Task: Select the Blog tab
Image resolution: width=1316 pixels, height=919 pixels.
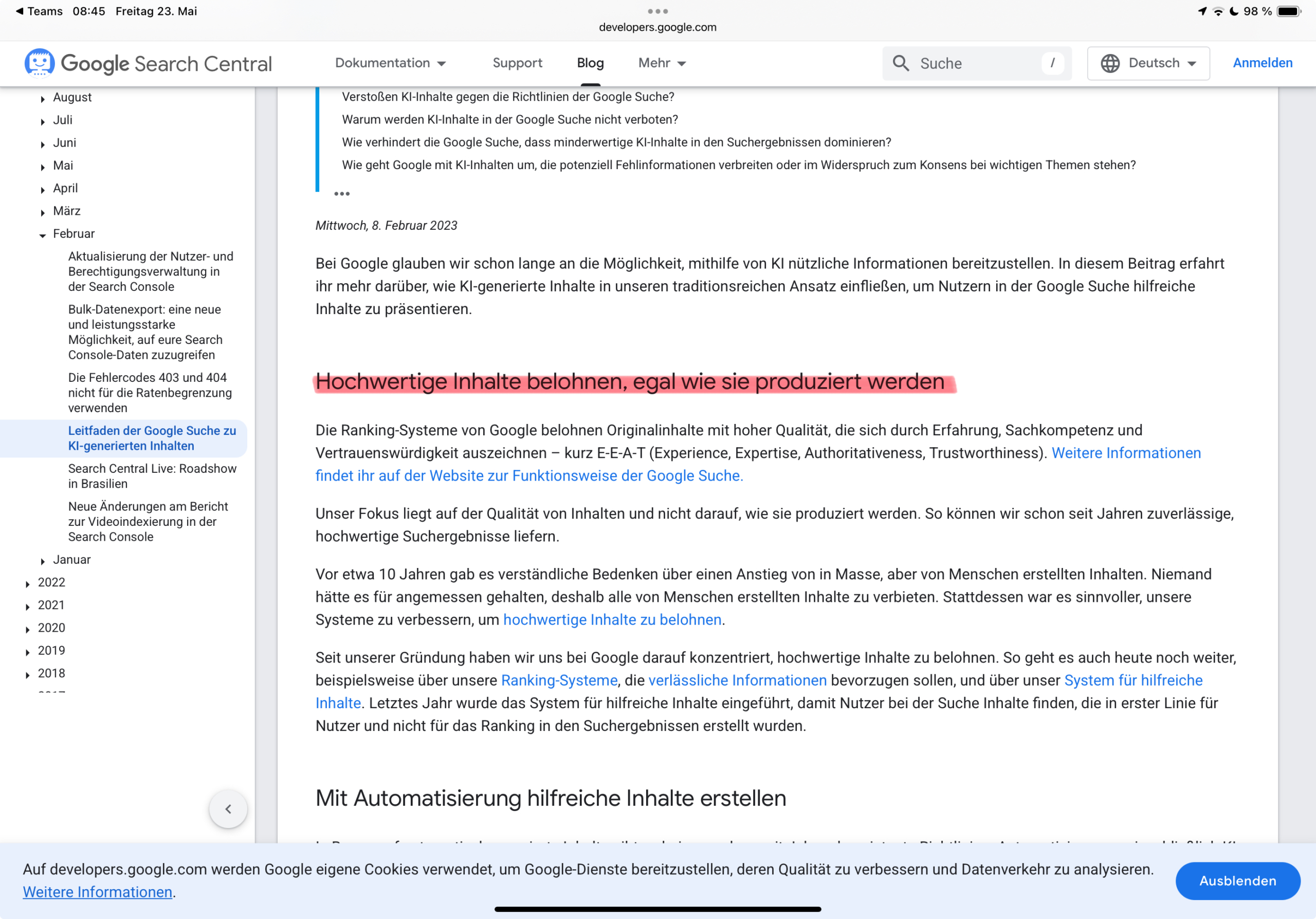Action: 590,63
